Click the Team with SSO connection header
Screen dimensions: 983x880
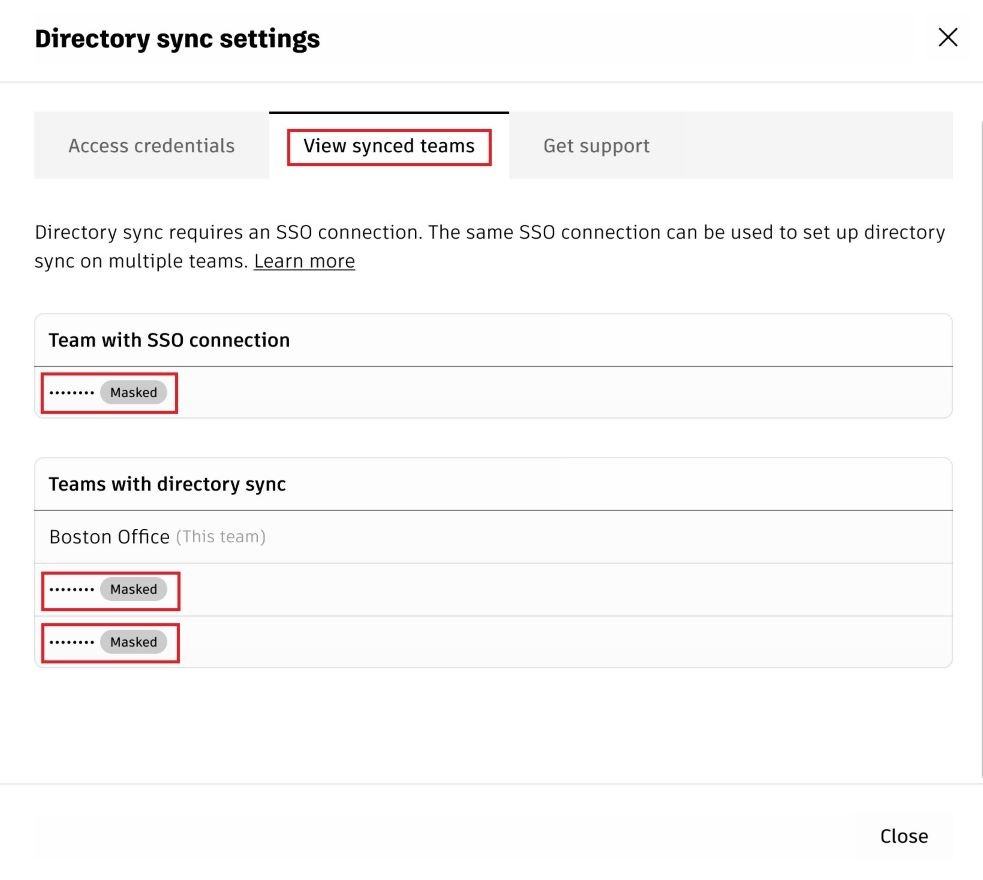pyautogui.click(x=169, y=340)
